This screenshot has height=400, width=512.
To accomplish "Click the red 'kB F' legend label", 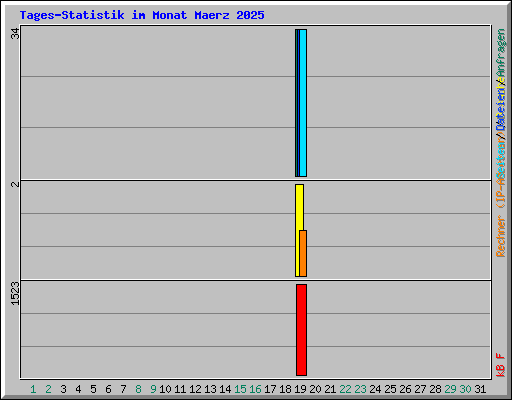I will (501, 365).
